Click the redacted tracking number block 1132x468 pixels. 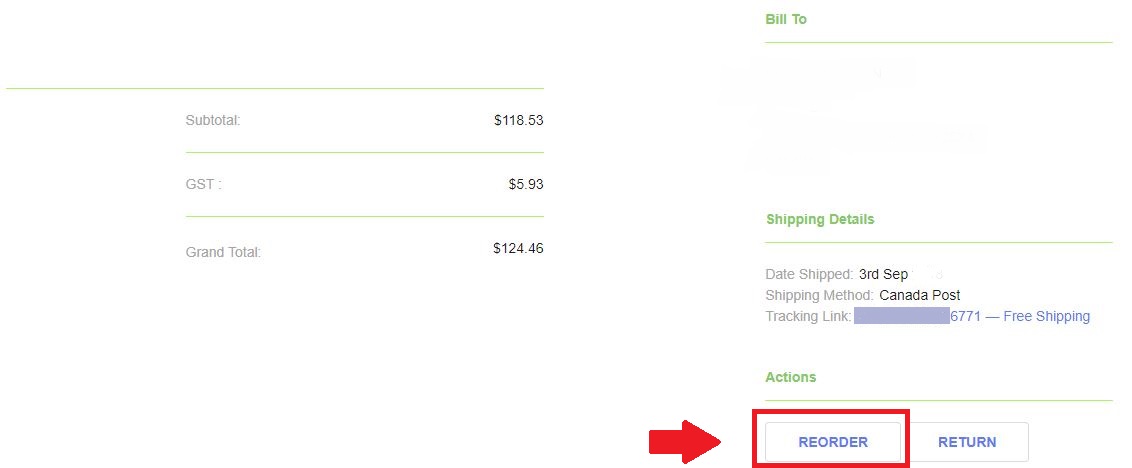pyautogui.click(x=901, y=316)
